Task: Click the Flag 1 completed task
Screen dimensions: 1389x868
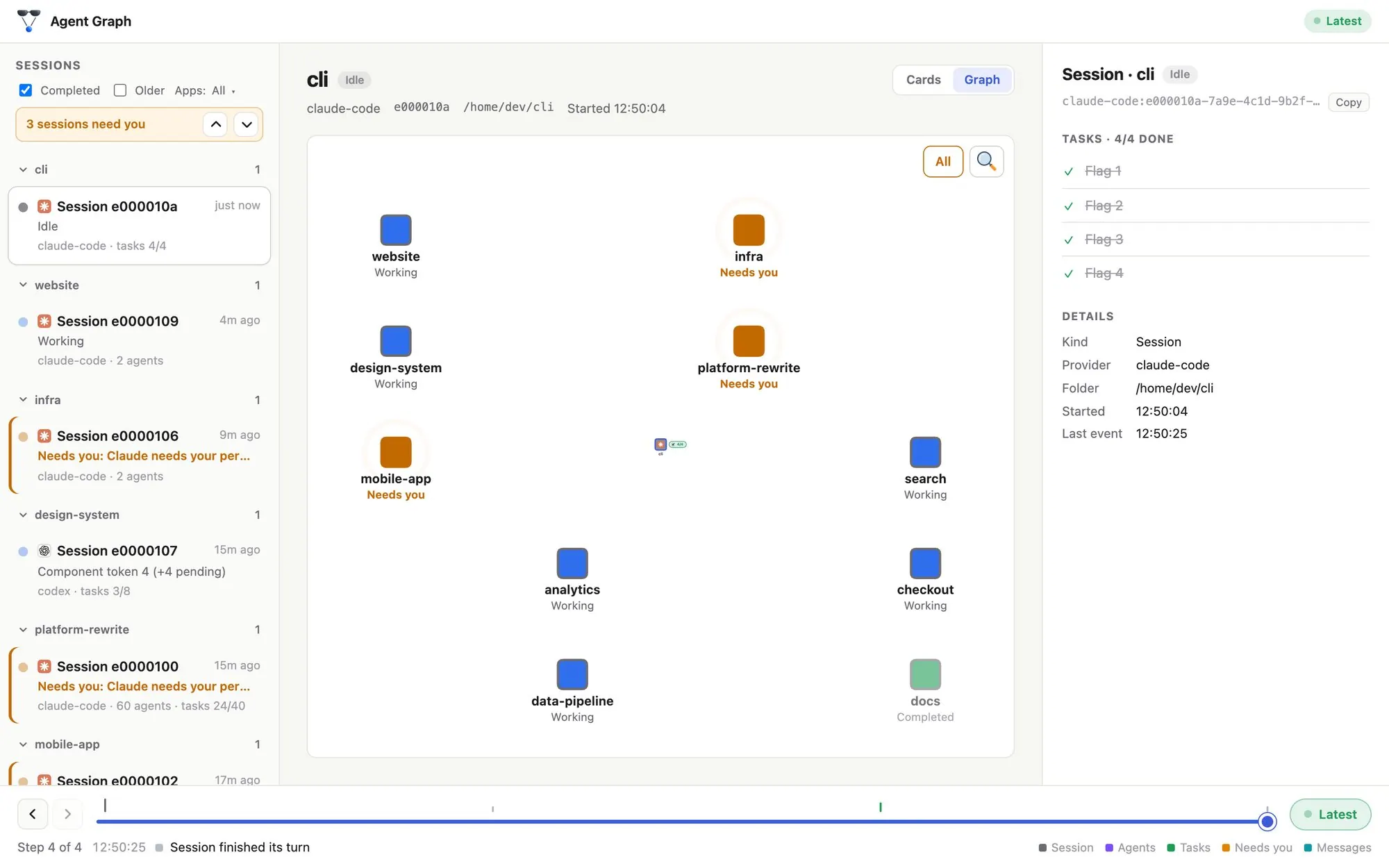Action: [1215, 171]
